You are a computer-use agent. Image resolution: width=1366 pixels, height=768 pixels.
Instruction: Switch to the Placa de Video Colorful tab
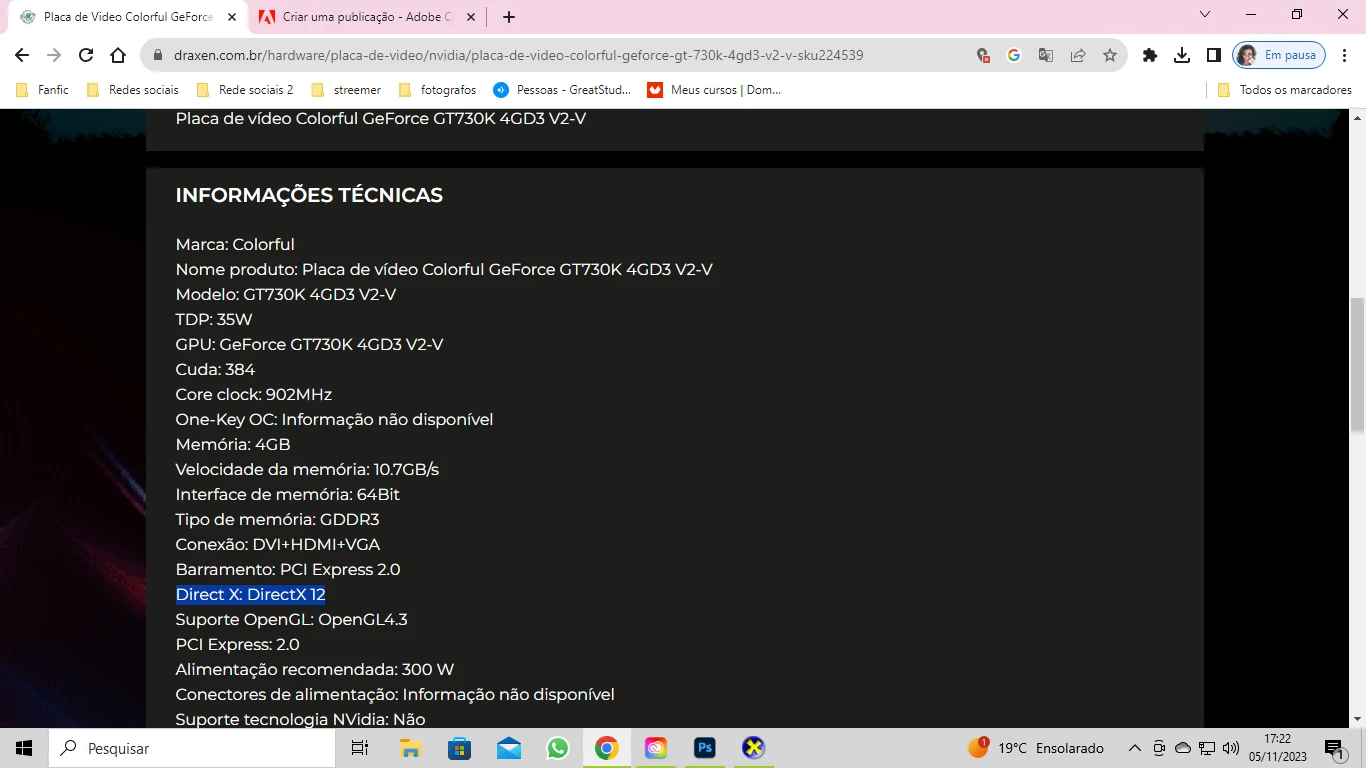[x=129, y=17]
